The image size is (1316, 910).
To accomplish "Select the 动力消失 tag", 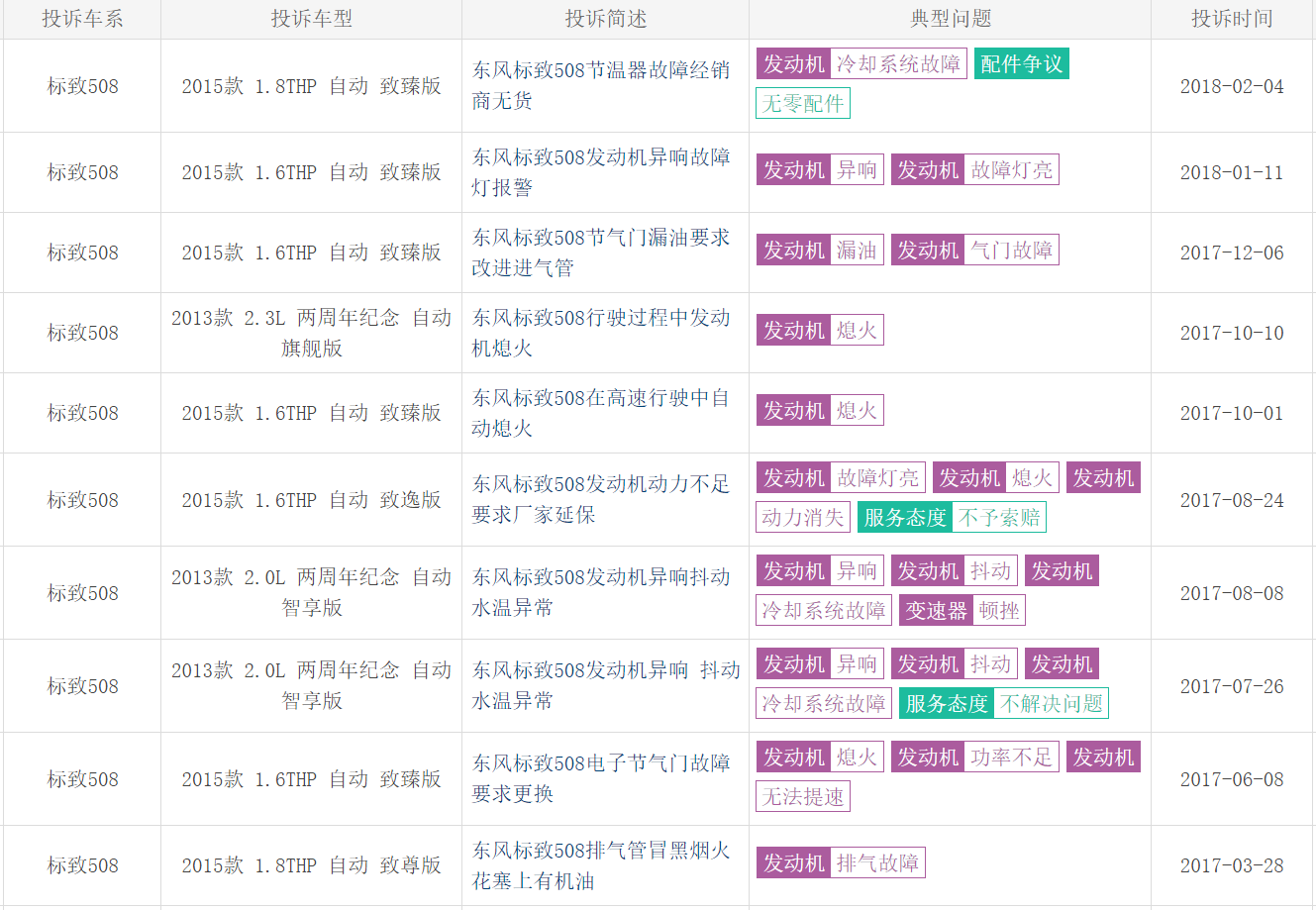I will [803, 517].
